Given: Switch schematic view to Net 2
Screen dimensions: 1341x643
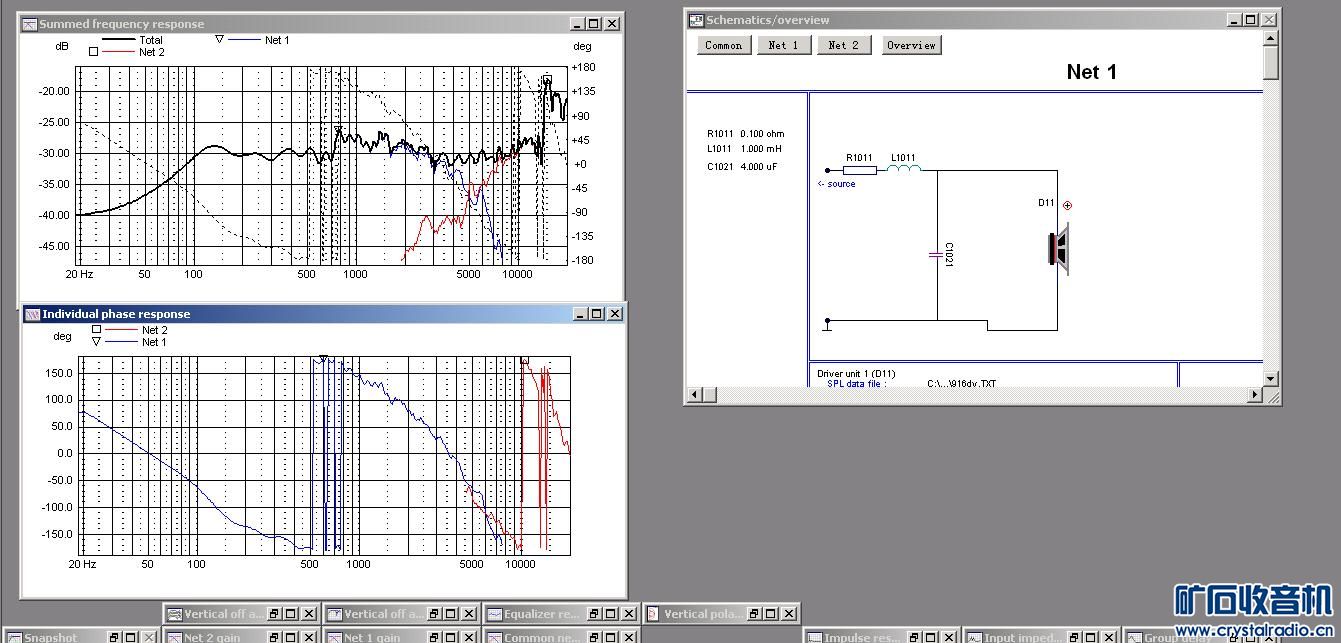Looking at the screenshot, I should [x=844, y=45].
